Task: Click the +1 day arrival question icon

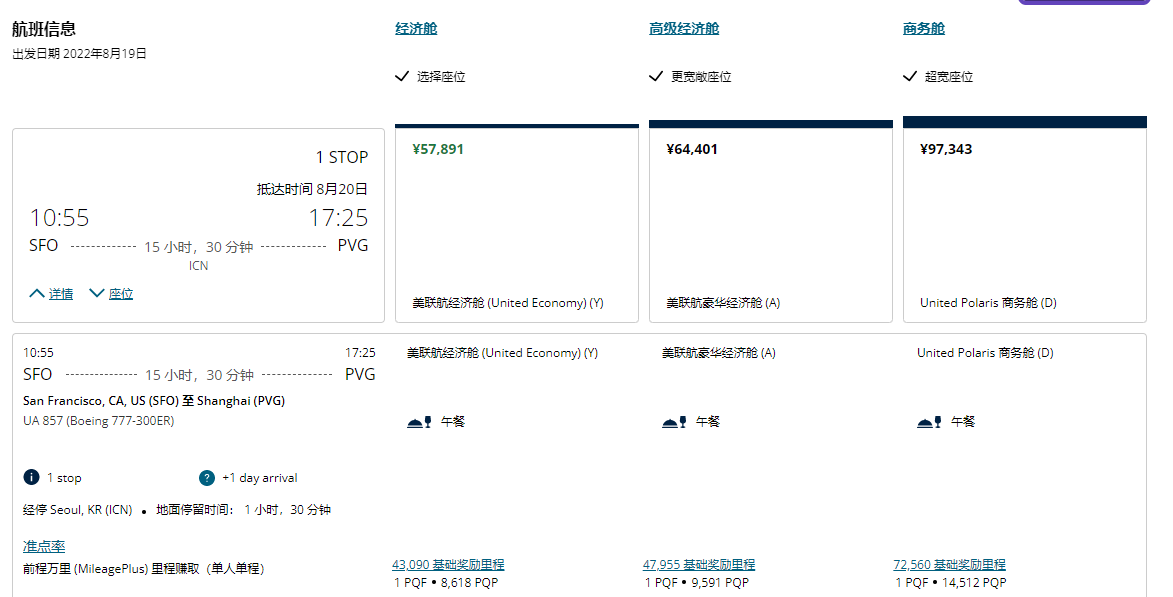Action: 207,478
